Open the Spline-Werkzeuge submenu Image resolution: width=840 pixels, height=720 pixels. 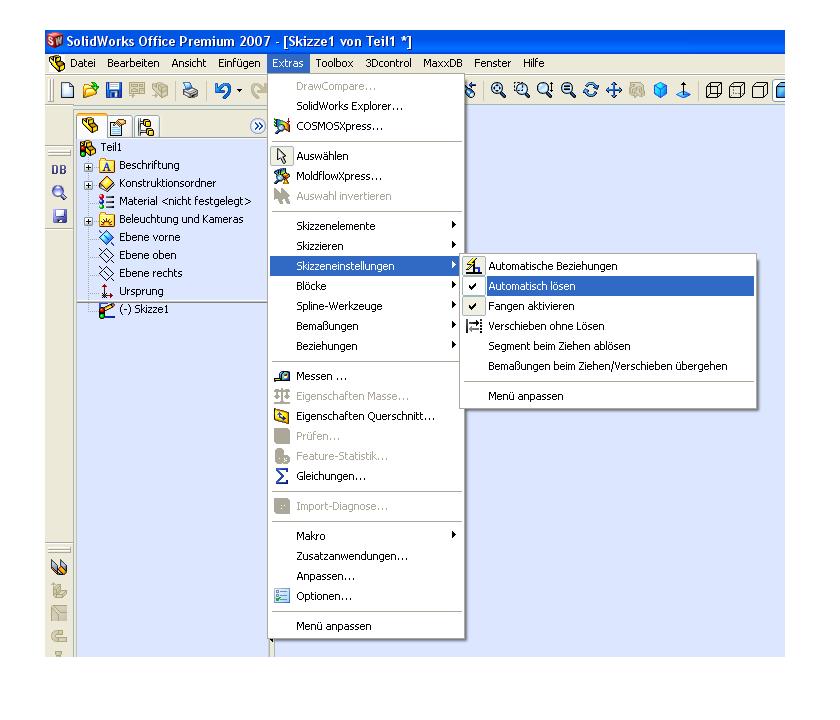pos(366,306)
